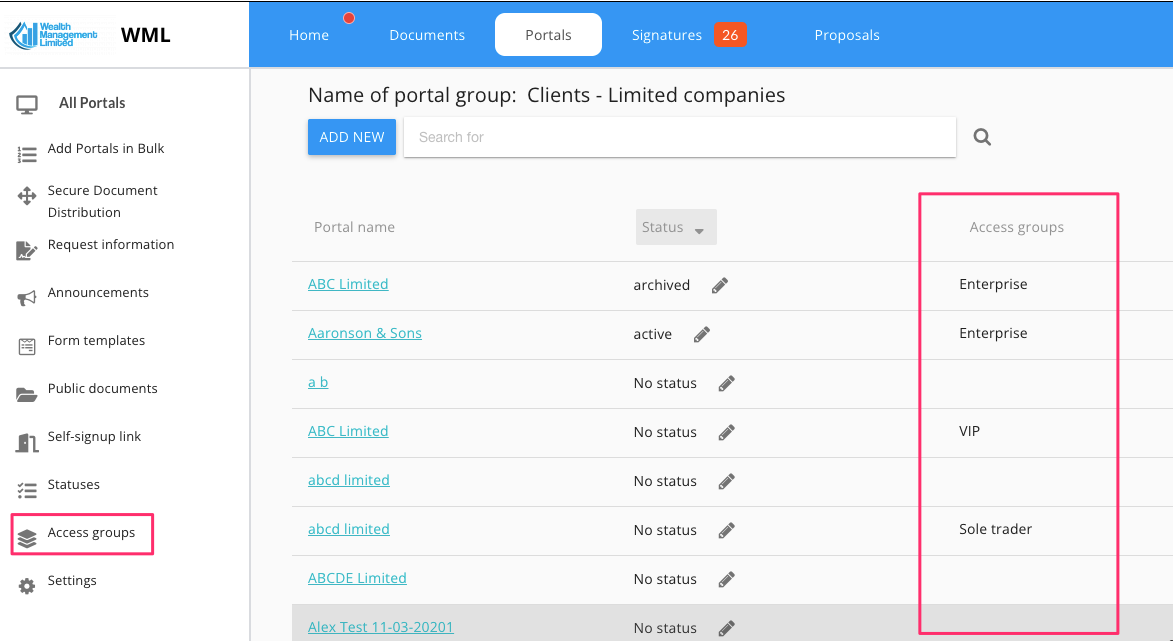Viewport: 1173px width, 641px height.
Task: Click Secure Document Distribution arrows icon
Action: (27, 196)
